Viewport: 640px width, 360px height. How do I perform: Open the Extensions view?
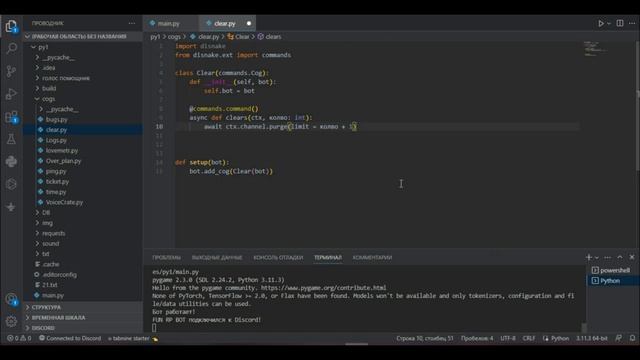[x=11, y=117]
